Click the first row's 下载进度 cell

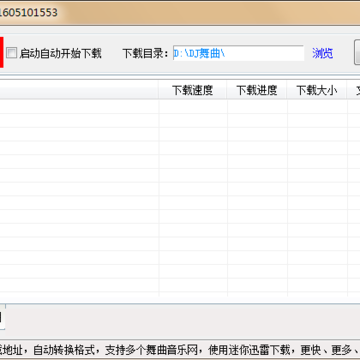[257, 107]
